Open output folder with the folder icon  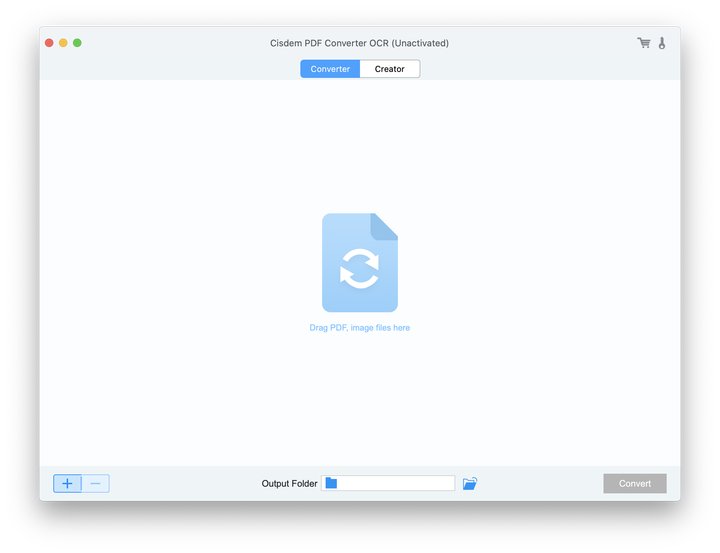470,484
